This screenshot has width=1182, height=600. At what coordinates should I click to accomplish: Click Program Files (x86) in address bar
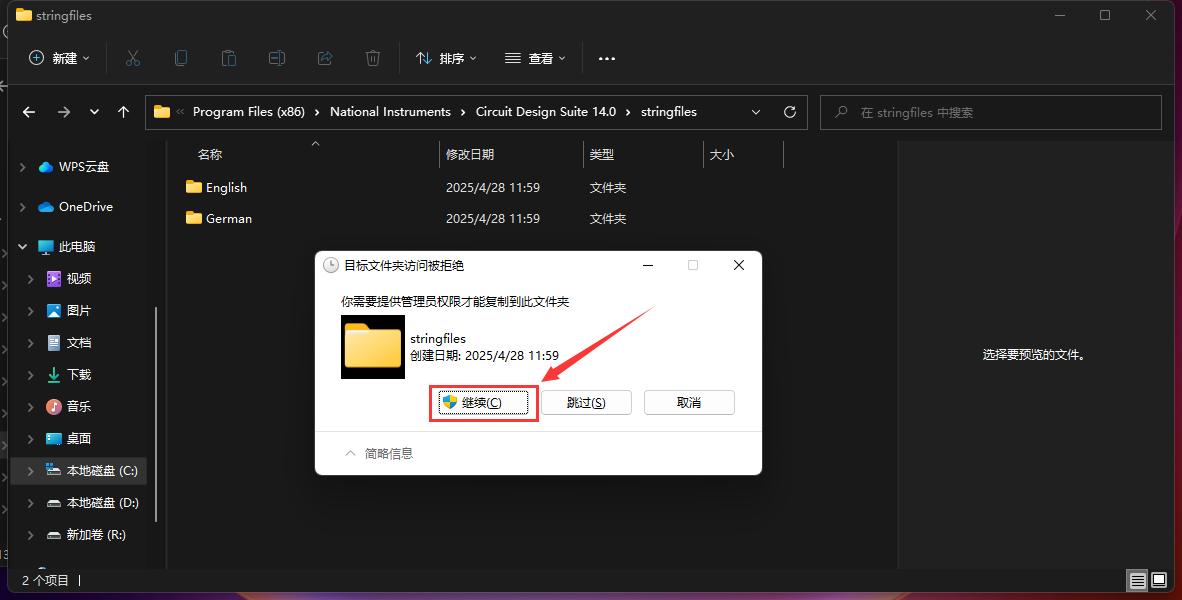[x=249, y=112]
